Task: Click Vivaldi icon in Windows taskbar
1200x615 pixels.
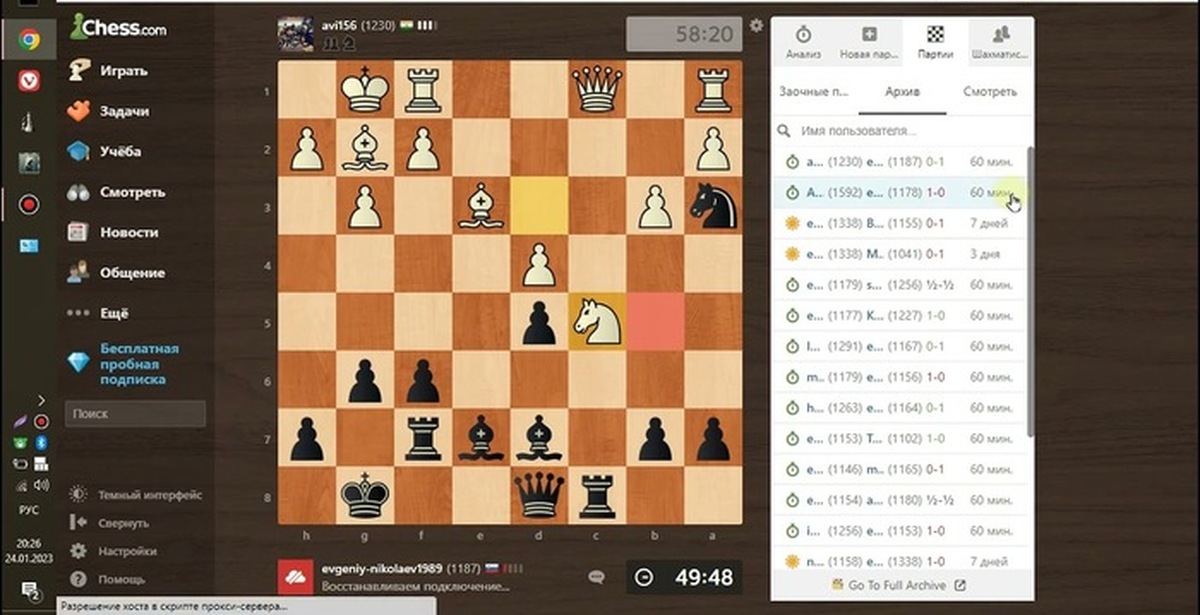Action: coord(29,81)
